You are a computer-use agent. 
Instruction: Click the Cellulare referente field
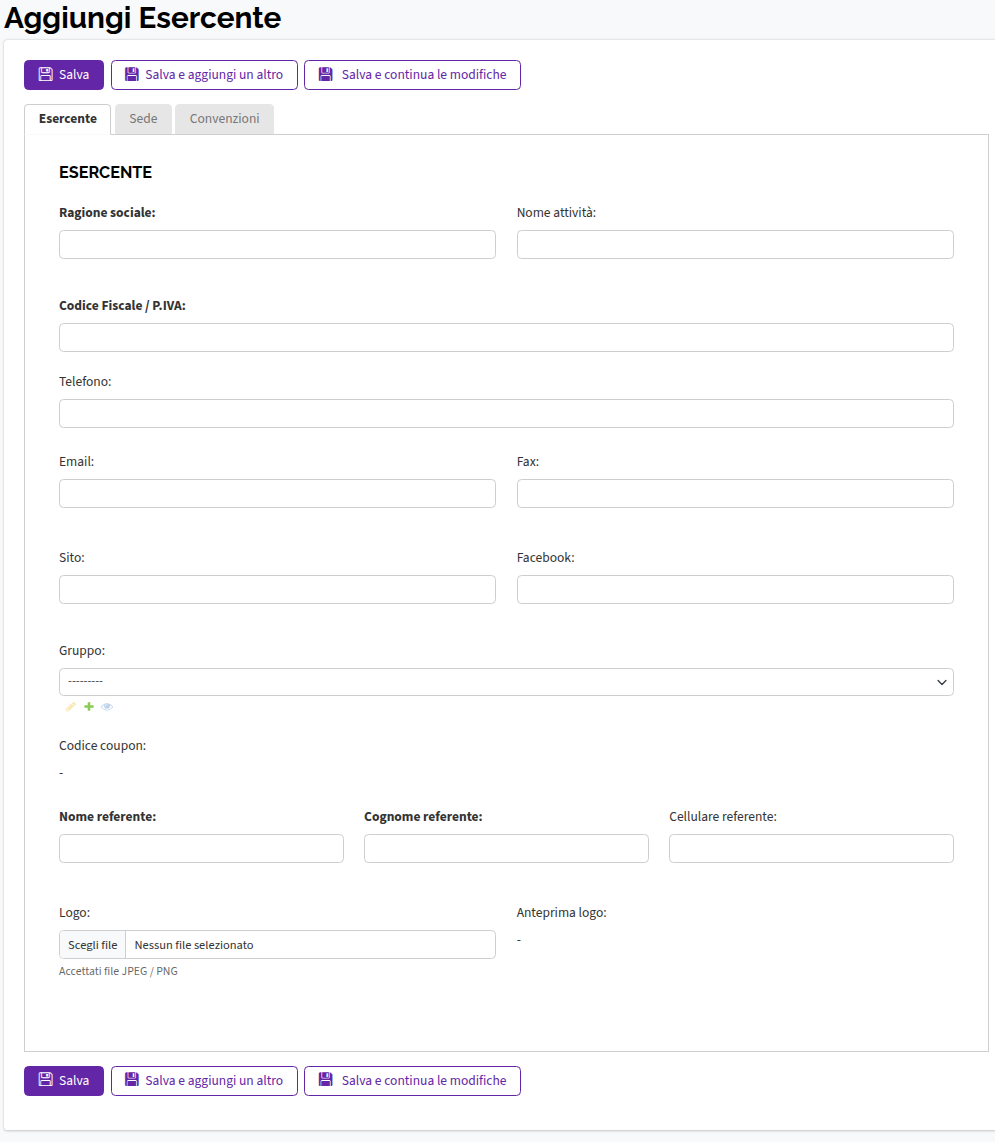pos(811,848)
